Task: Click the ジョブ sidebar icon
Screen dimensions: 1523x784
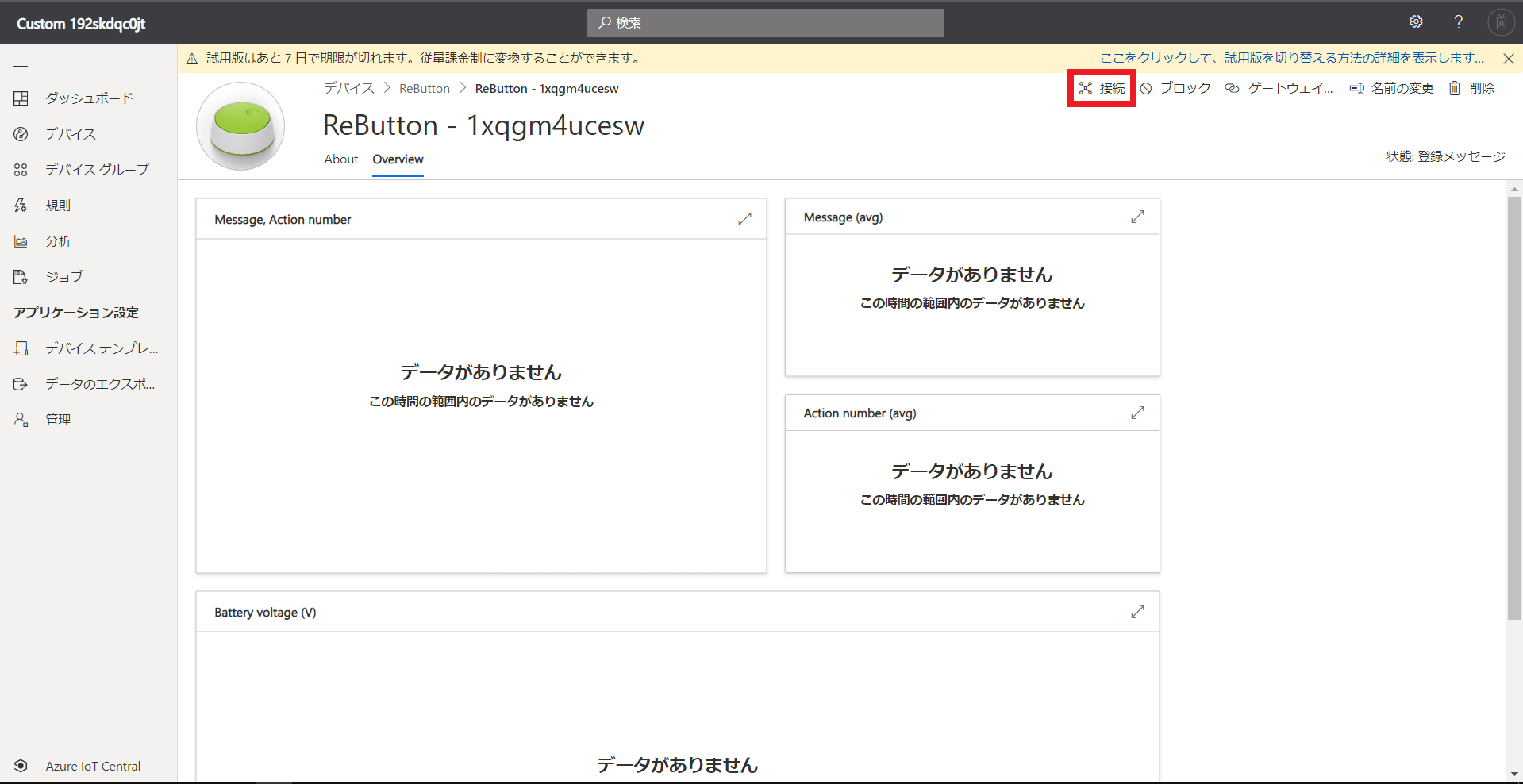Action: coord(21,277)
